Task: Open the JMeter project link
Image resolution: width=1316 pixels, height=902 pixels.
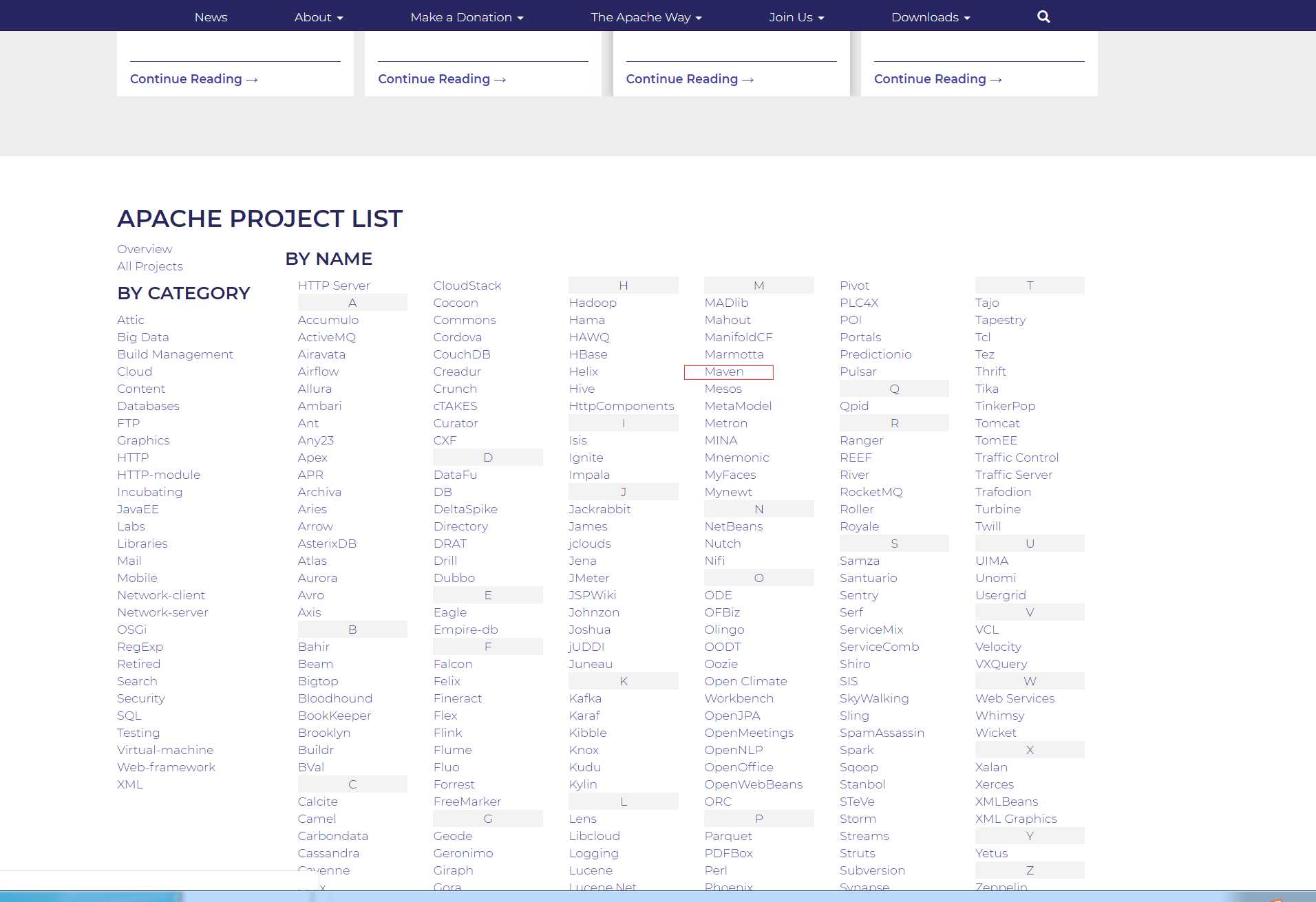Action: 589,578
